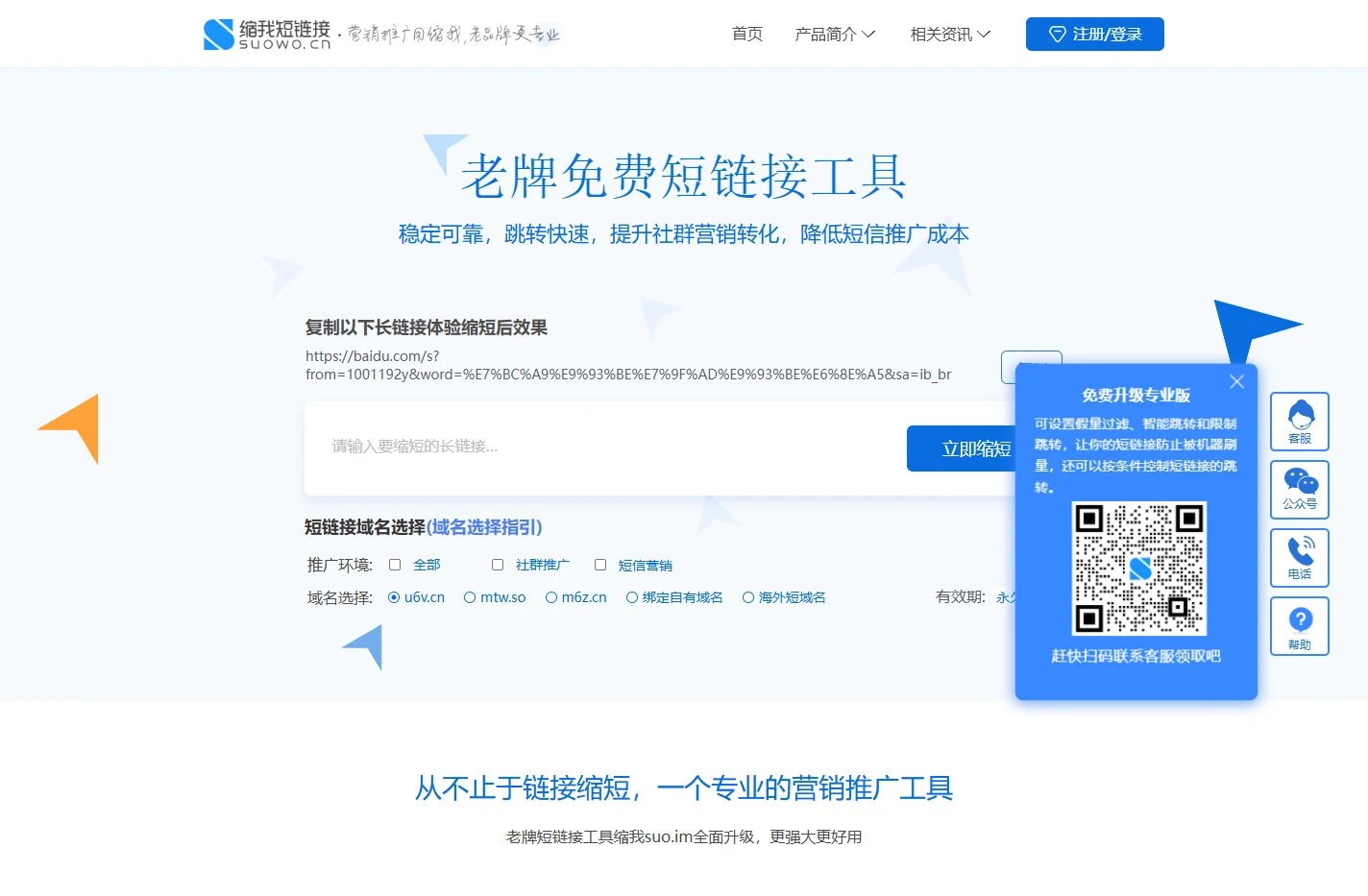Click the heading 老牌免费短链接工具

coord(684,177)
